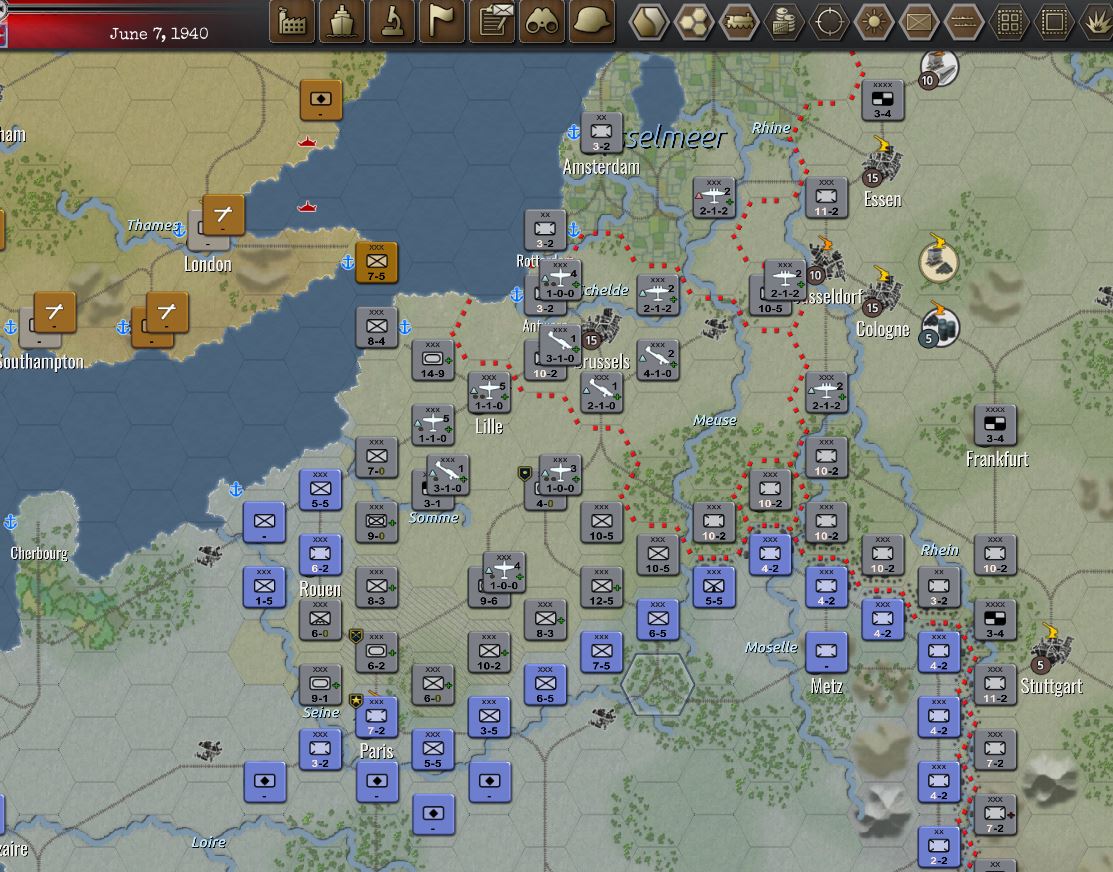Open the naval ship convoy screen
This screenshot has height=872, width=1113.
[341, 21]
